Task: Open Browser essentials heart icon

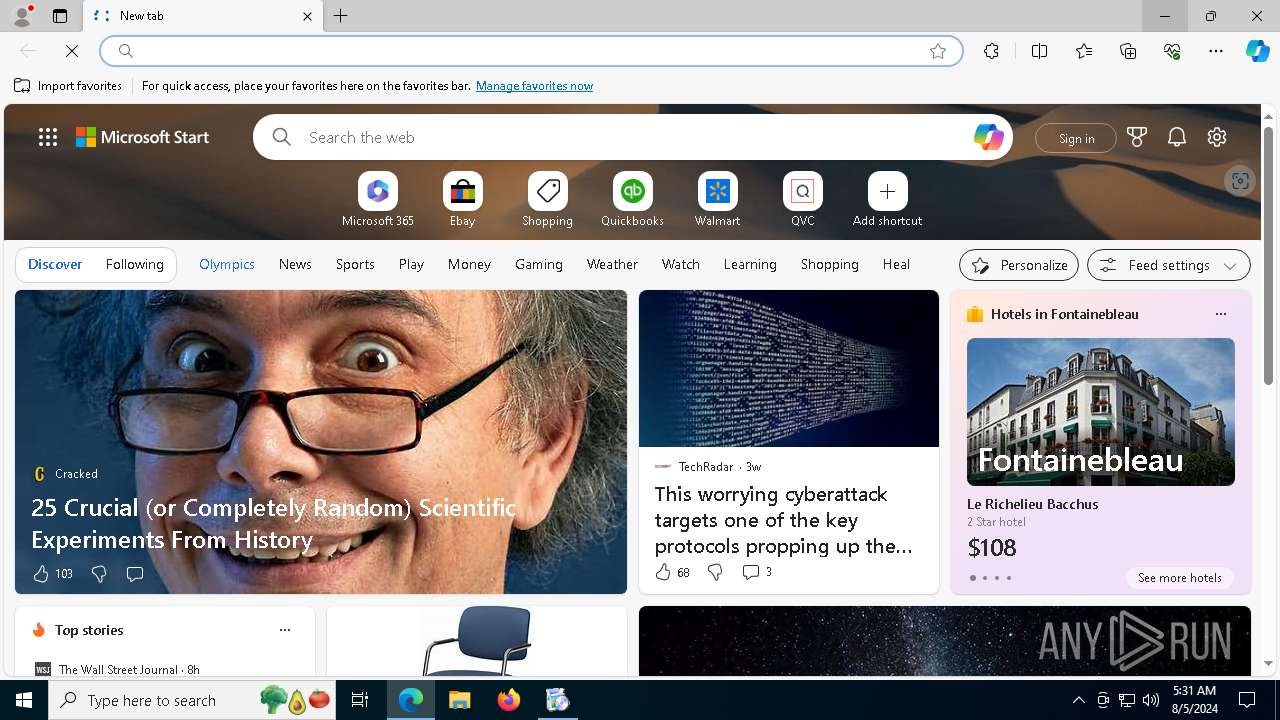Action: pyautogui.click(x=1172, y=51)
